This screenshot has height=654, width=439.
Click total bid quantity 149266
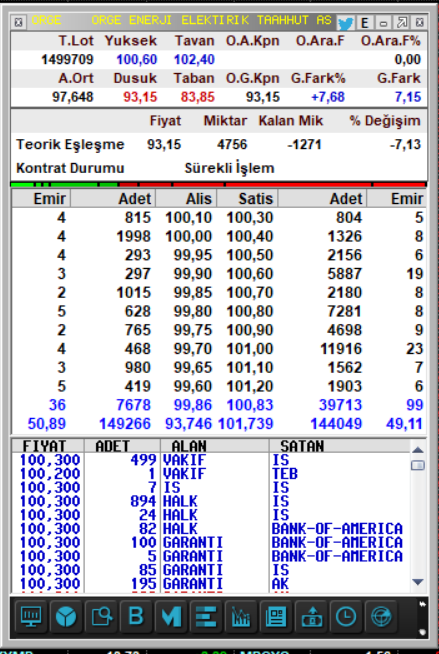[x=125, y=424]
